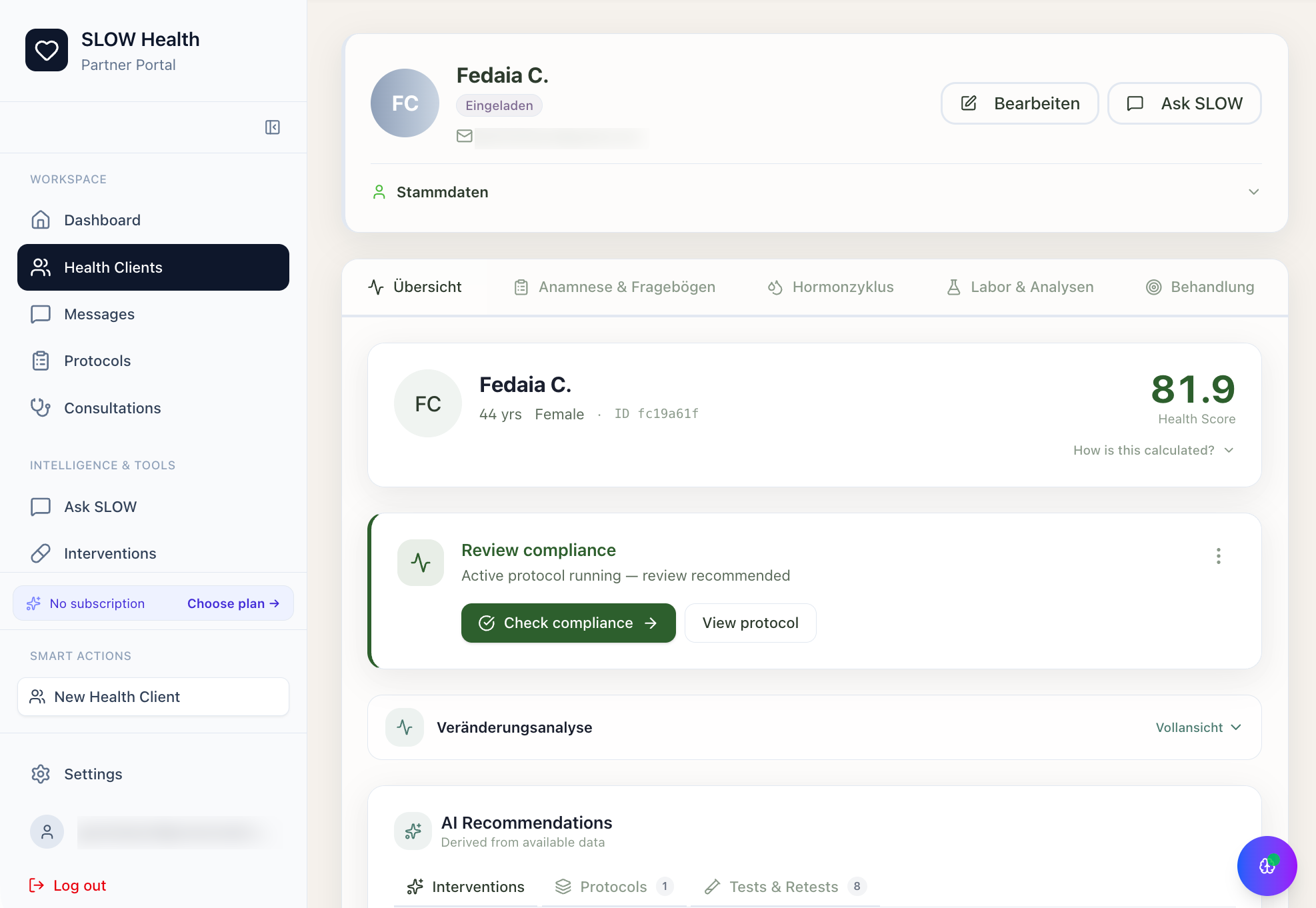Screen dimensions: 1316x908
Task: Open the Review compliance three-dot menu
Action: (x=1219, y=556)
